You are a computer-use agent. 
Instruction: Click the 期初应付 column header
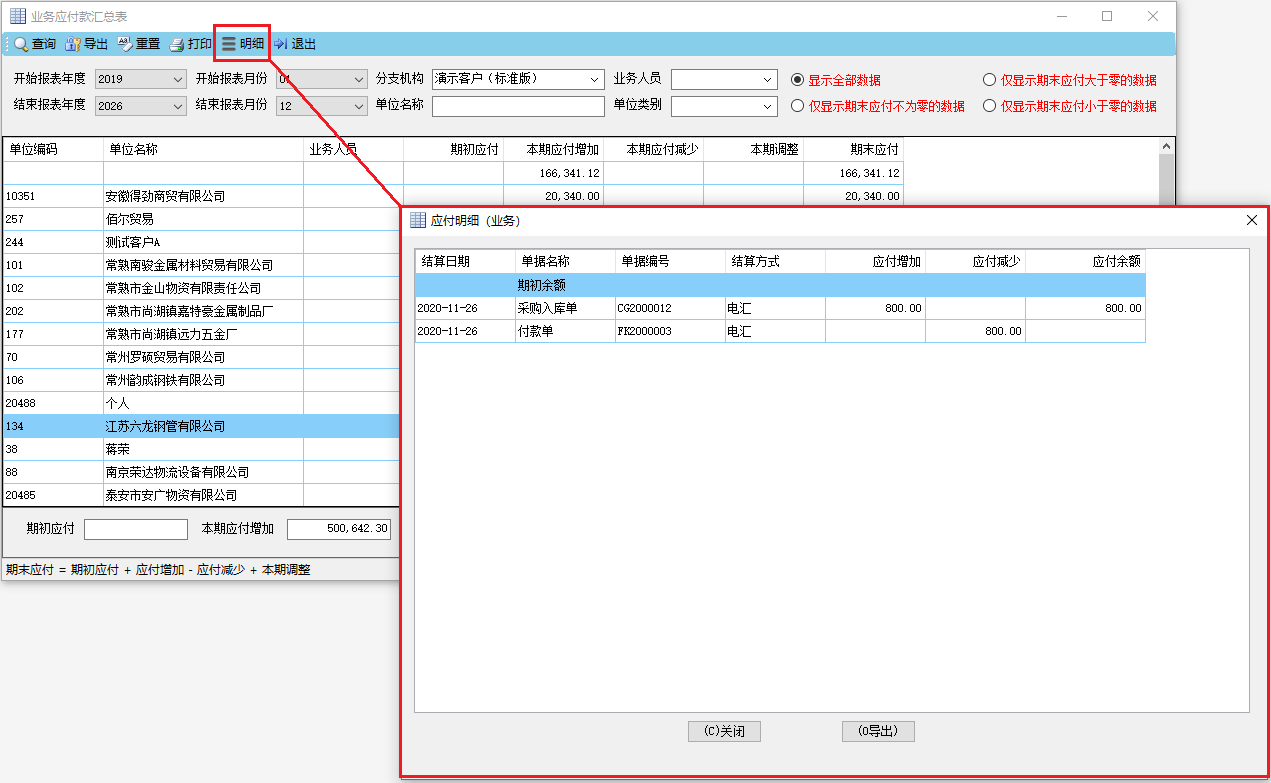point(453,149)
